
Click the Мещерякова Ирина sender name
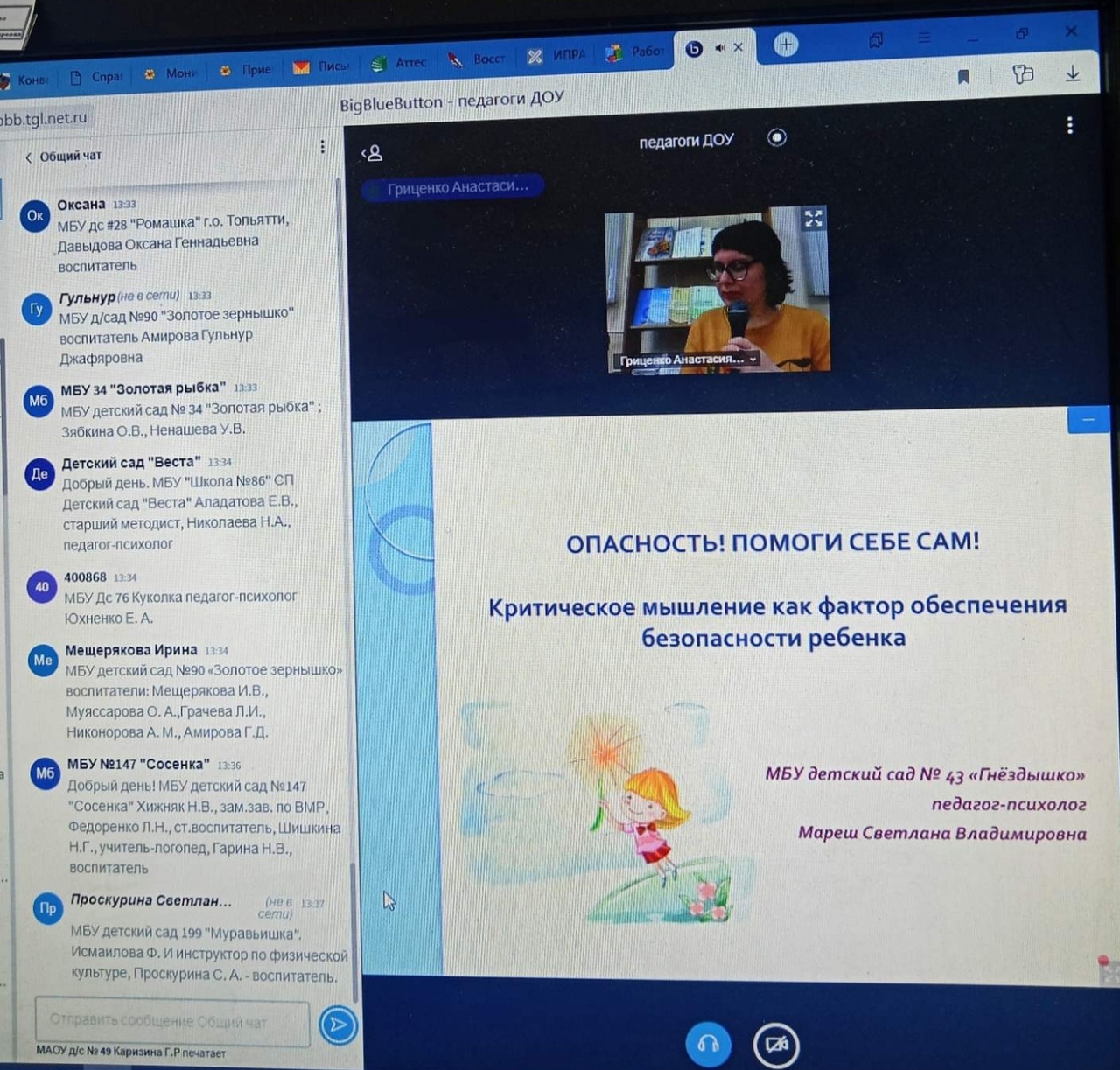click(x=131, y=650)
